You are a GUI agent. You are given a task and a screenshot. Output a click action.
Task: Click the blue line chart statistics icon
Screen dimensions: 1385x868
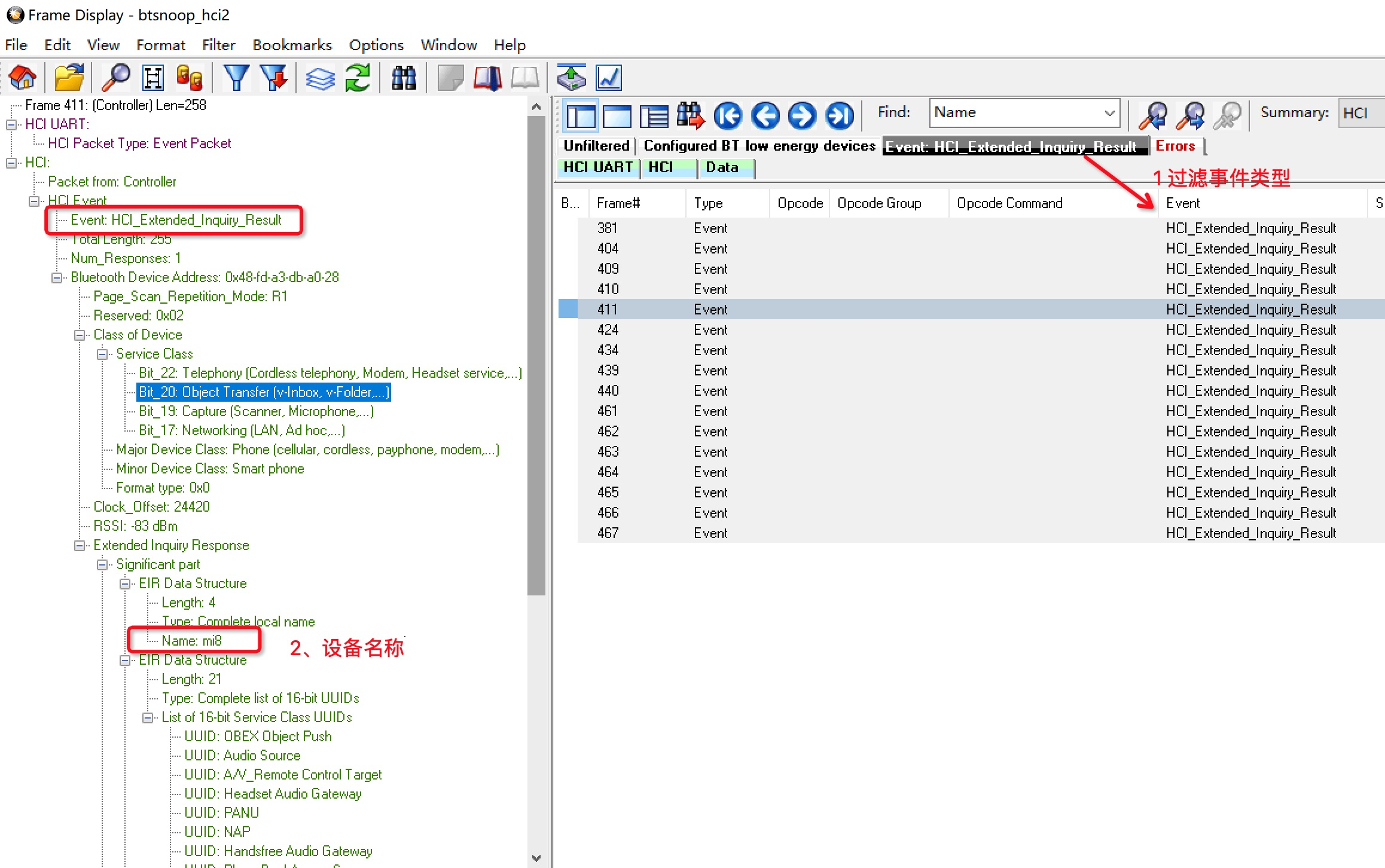609,78
